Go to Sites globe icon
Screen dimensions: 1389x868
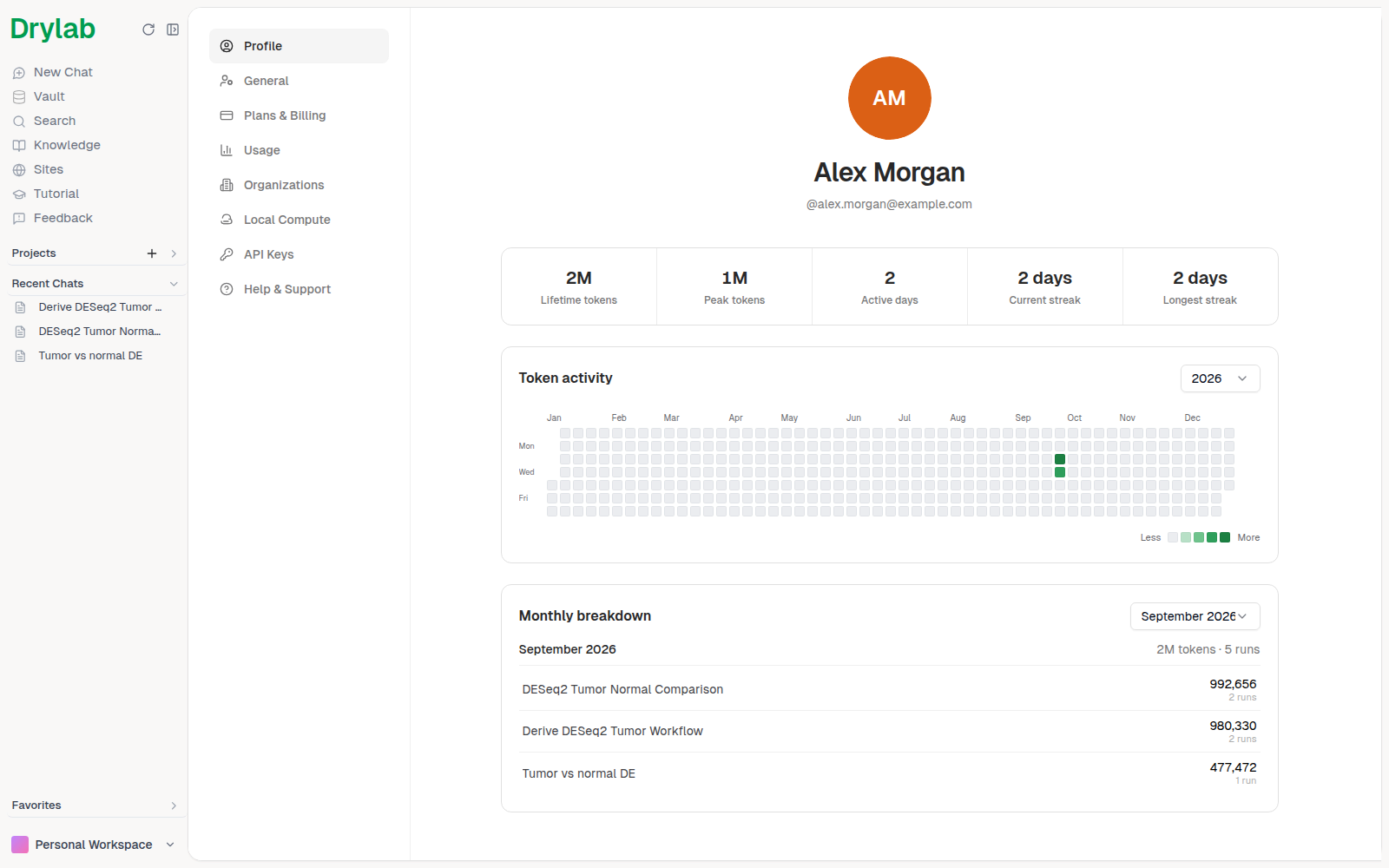tap(19, 170)
